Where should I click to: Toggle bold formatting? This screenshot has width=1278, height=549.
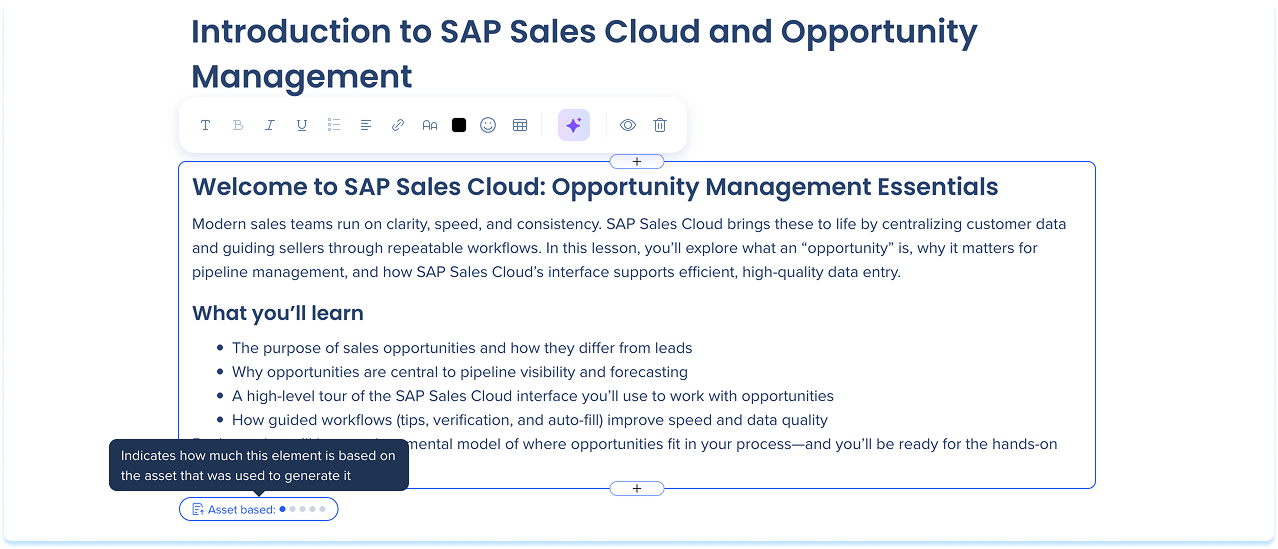pyautogui.click(x=238, y=125)
